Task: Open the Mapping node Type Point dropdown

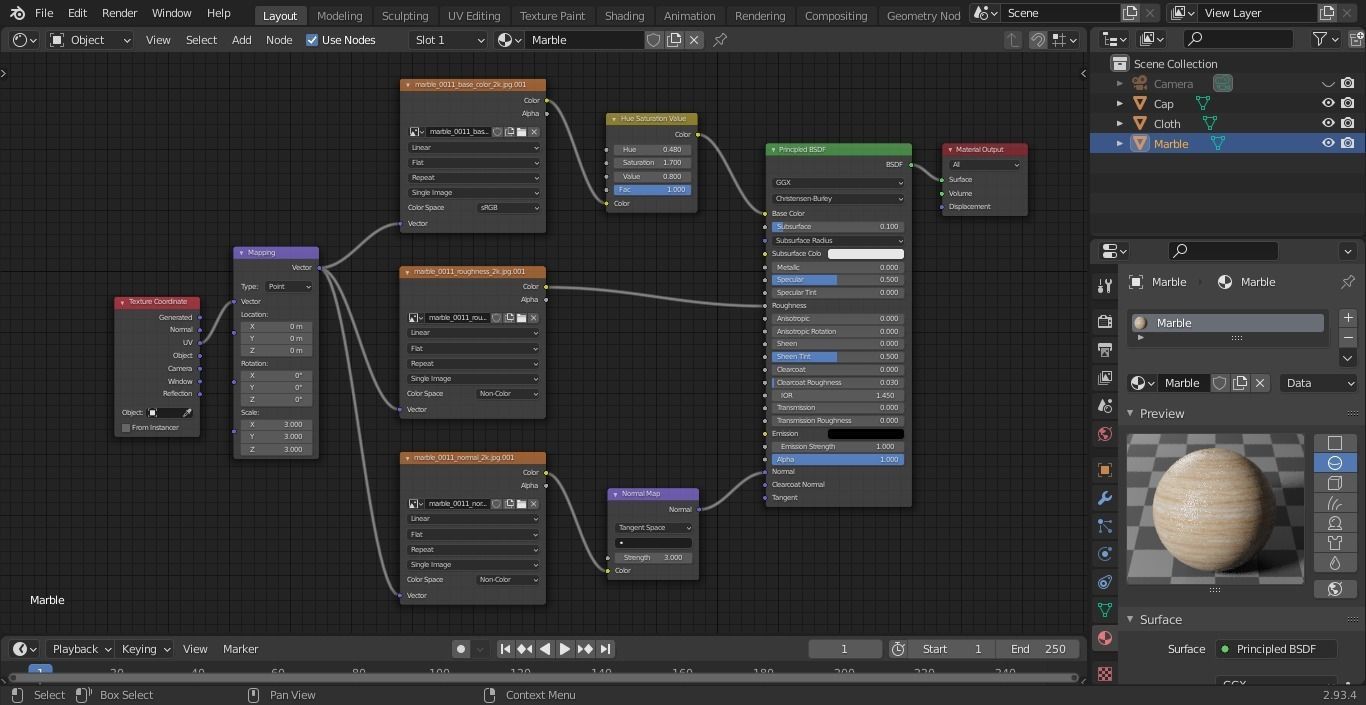Action: pyautogui.click(x=288, y=287)
